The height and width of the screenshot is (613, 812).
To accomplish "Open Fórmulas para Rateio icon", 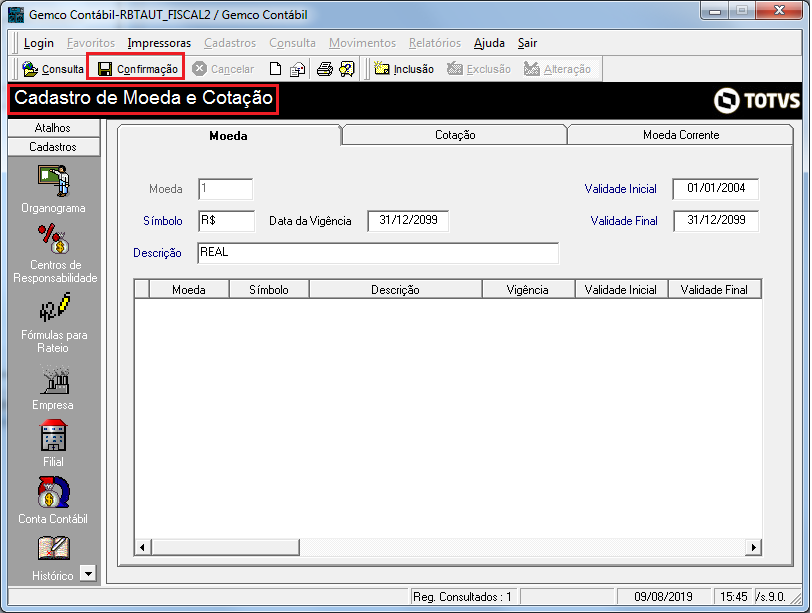I will coord(54,306).
